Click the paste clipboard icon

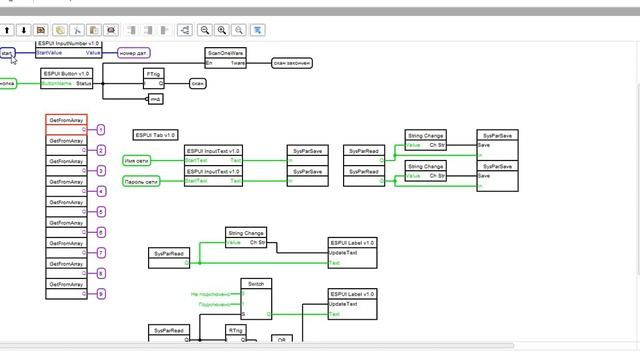point(94,30)
